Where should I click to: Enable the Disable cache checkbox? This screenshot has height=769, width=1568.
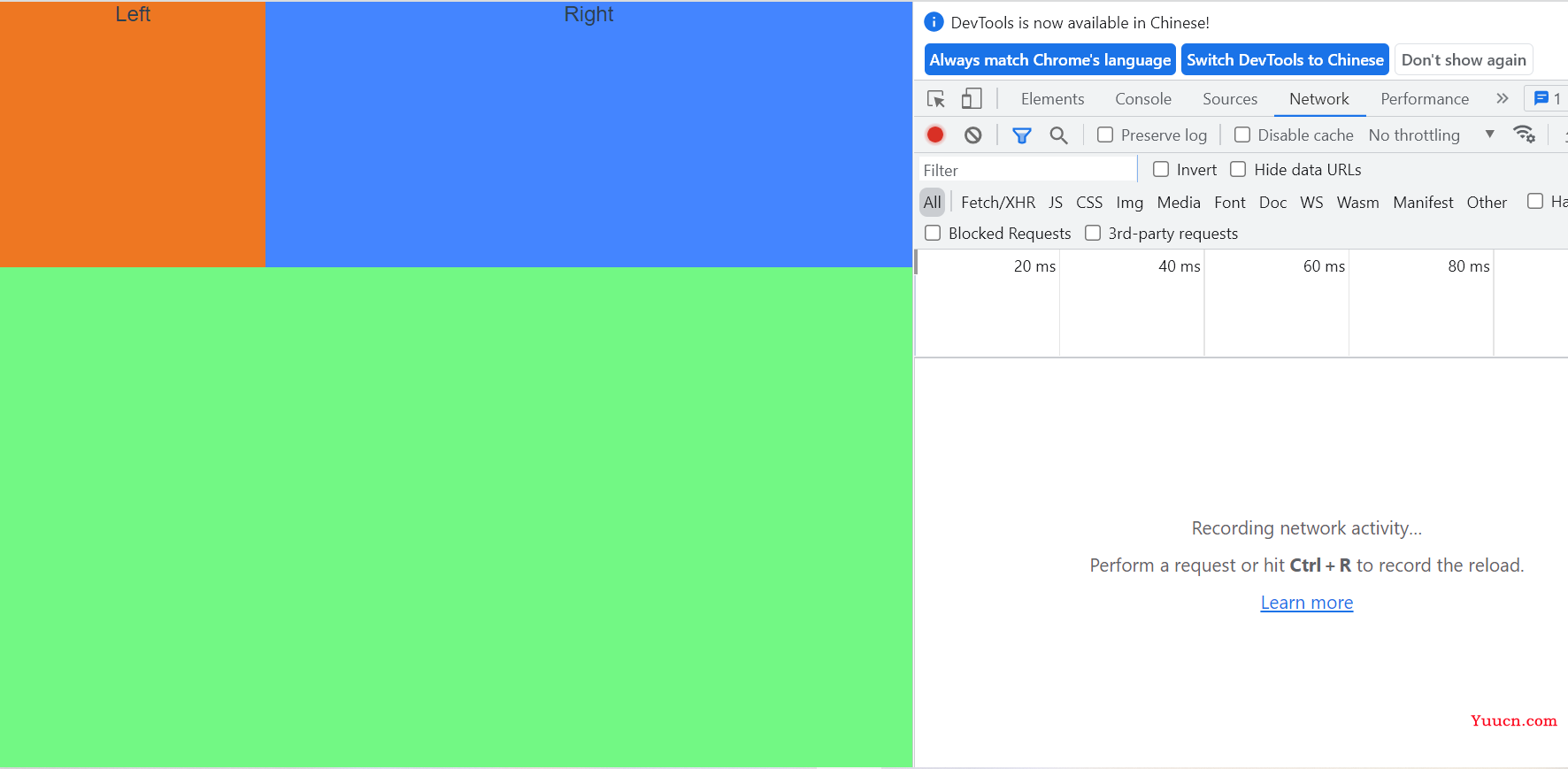click(x=1242, y=135)
